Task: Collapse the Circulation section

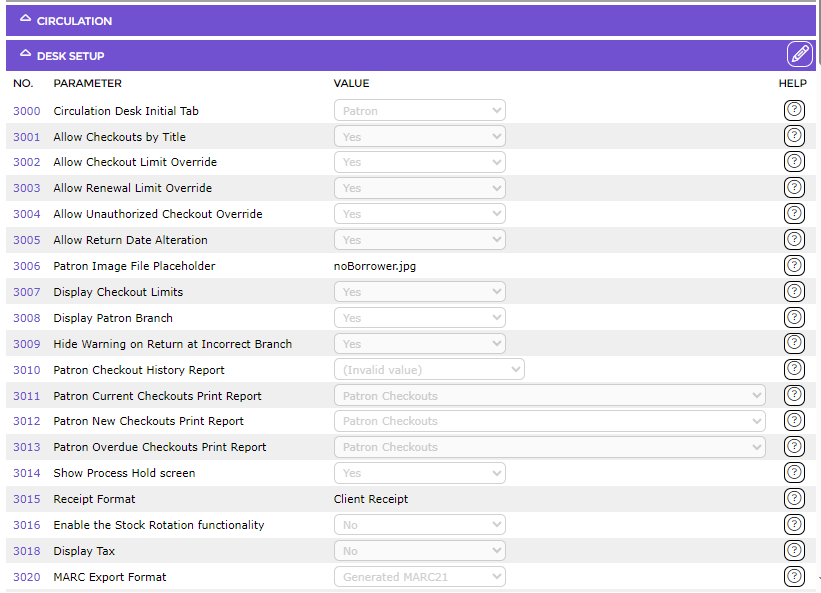Action: click(x=25, y=19)
